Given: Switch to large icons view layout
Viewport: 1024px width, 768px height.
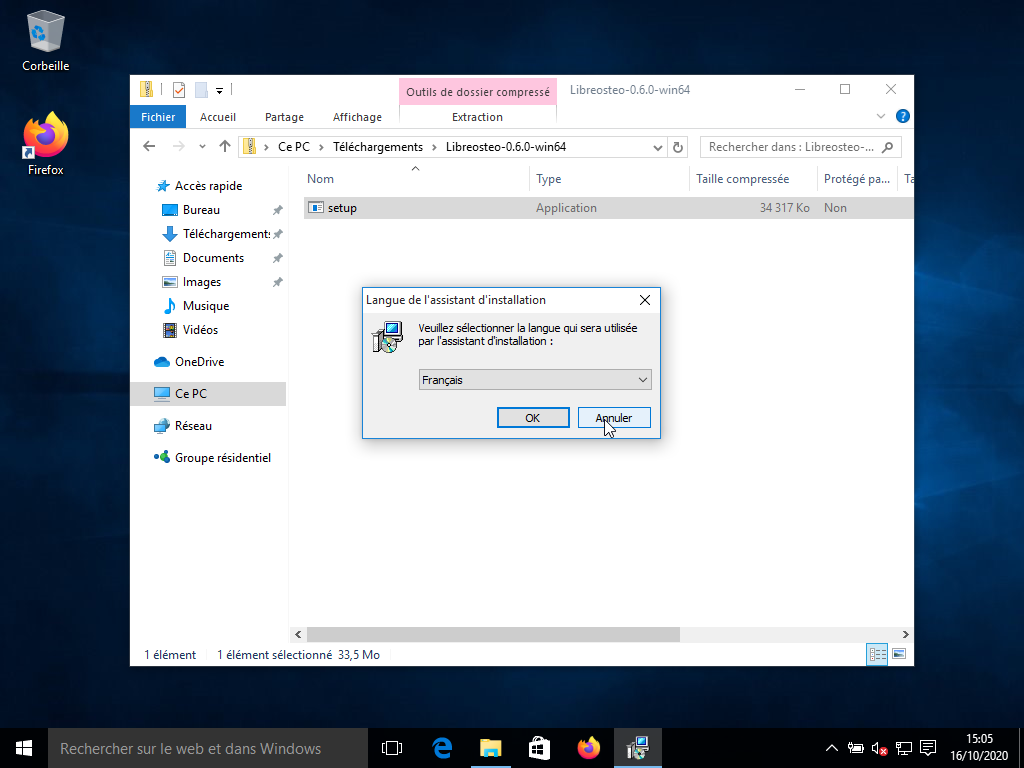Looking at the screenshot, I should [x=899, y=654].
